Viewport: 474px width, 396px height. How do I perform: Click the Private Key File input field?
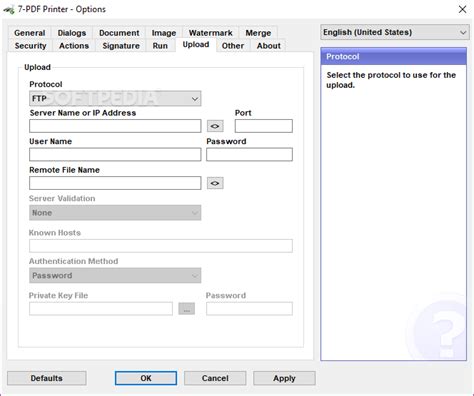(x=101, y=309)
